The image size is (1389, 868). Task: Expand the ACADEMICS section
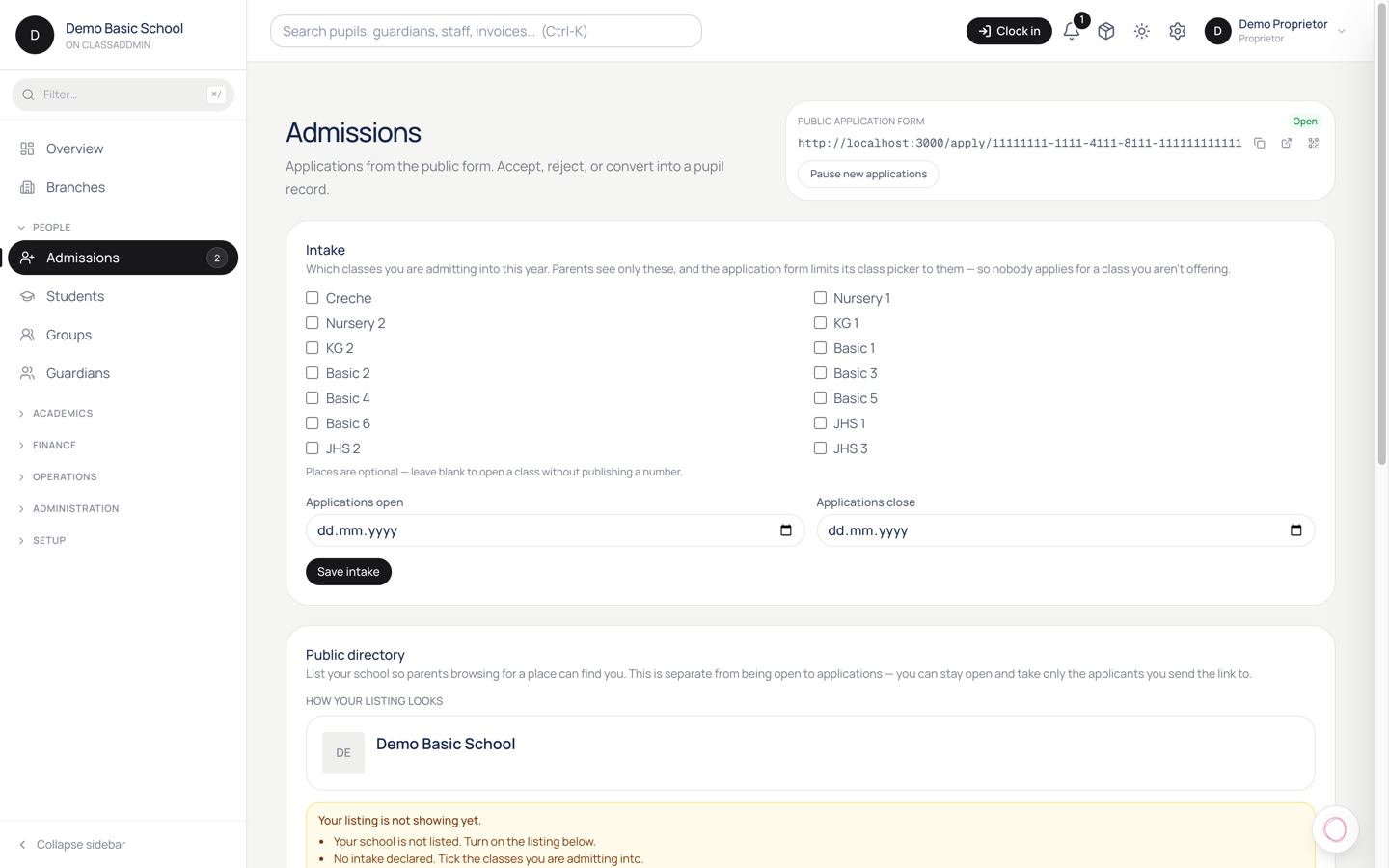[56, 414]
